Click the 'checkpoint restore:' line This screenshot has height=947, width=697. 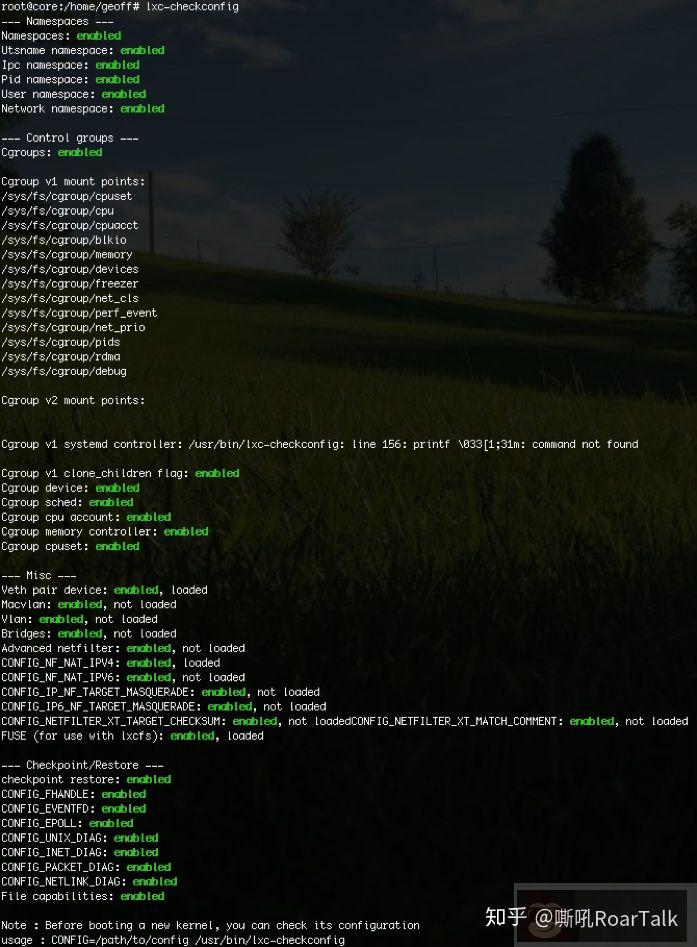pos(86,780)
